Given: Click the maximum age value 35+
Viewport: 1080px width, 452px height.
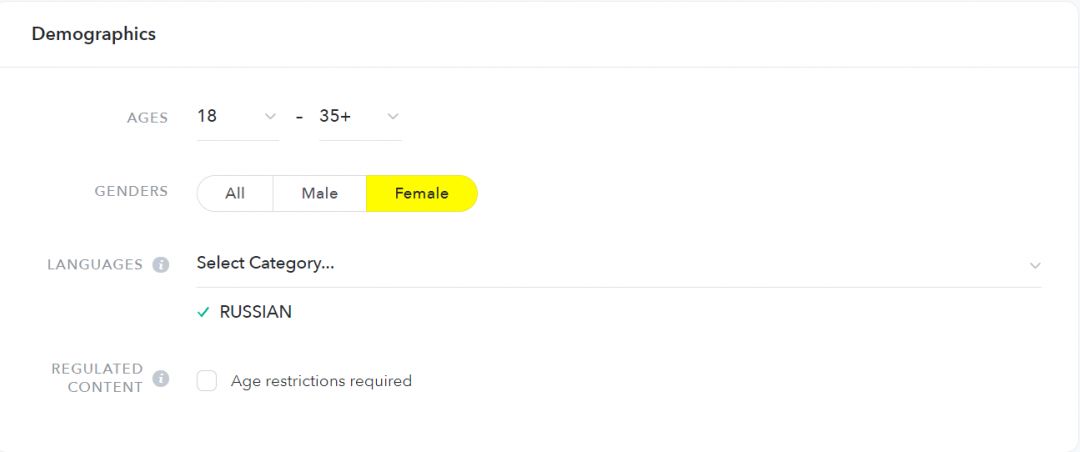Looking at the screenshot, I should 335,116.
